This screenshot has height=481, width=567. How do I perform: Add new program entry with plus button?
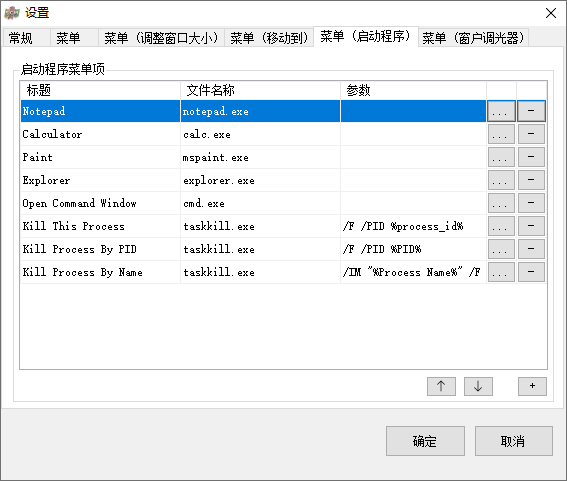click(532, 386)
